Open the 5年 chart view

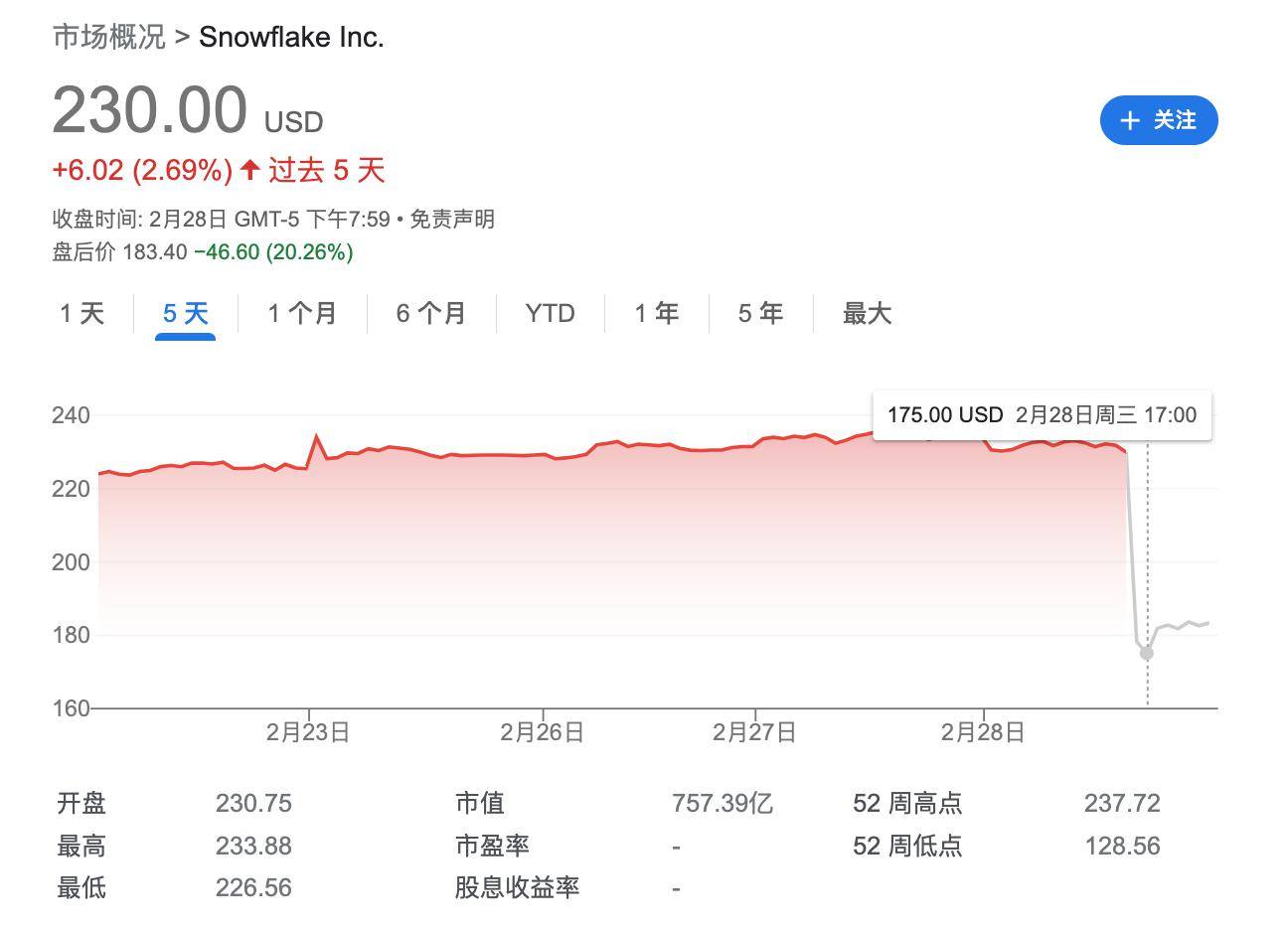[x=758, y=313]
